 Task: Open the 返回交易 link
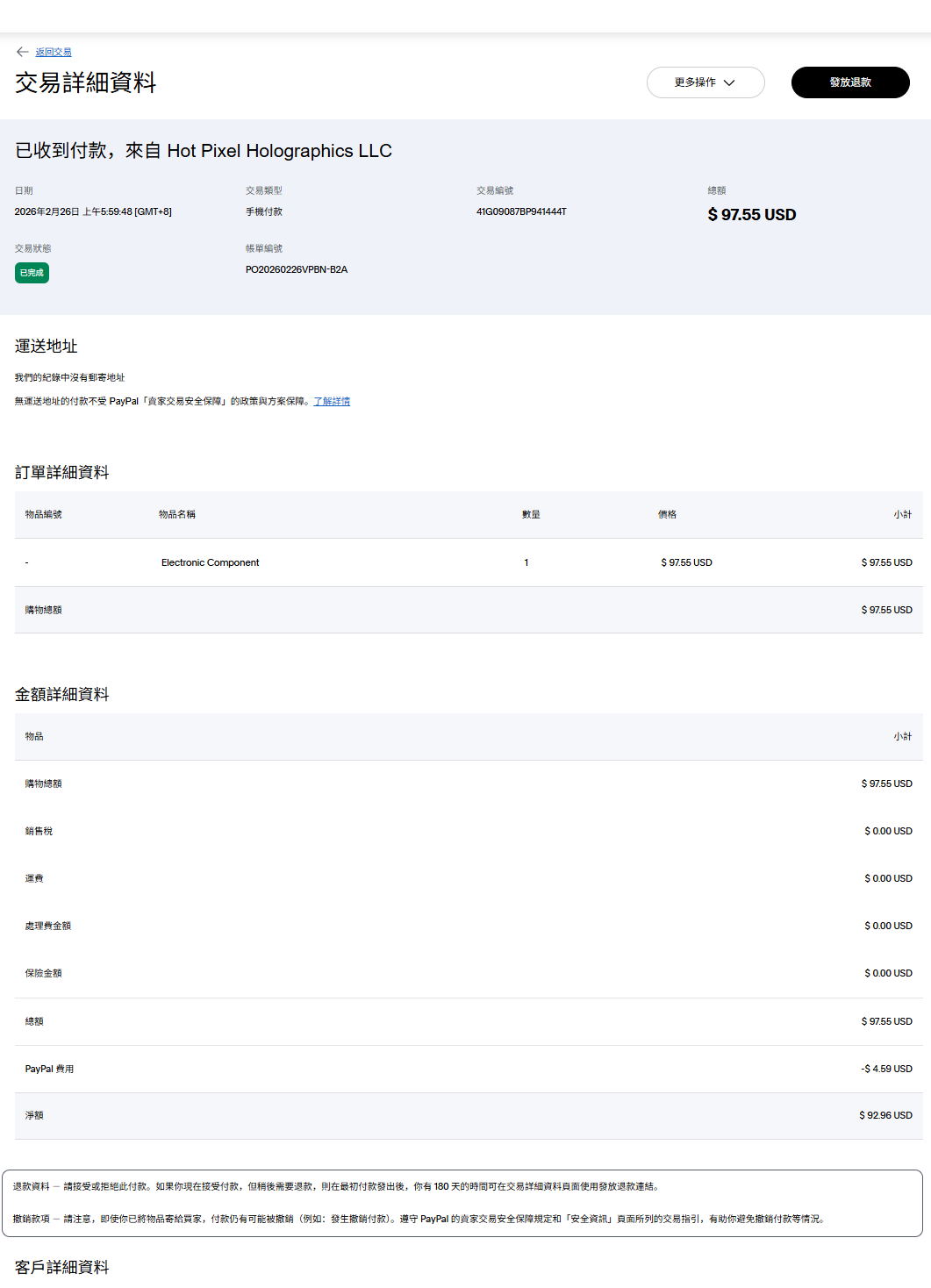click(54, 53)
